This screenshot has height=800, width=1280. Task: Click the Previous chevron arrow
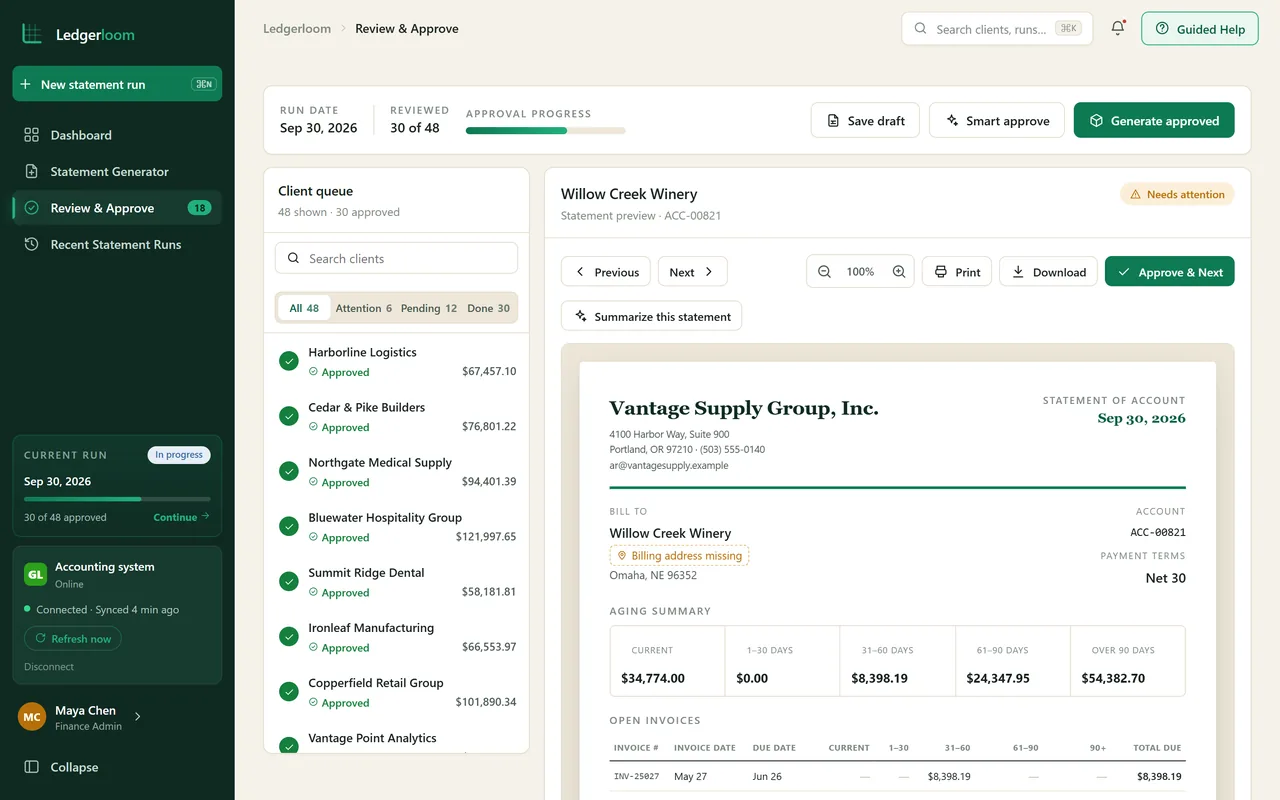click(580, 272)
